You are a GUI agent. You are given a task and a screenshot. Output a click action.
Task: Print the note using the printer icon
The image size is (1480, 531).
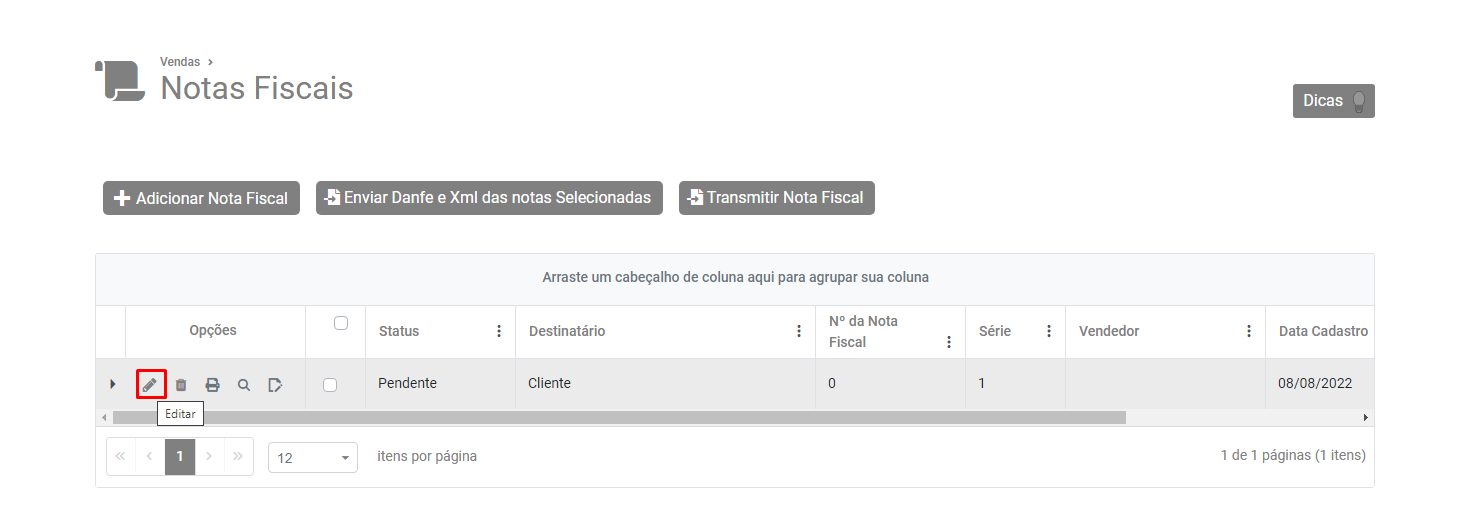212,385
